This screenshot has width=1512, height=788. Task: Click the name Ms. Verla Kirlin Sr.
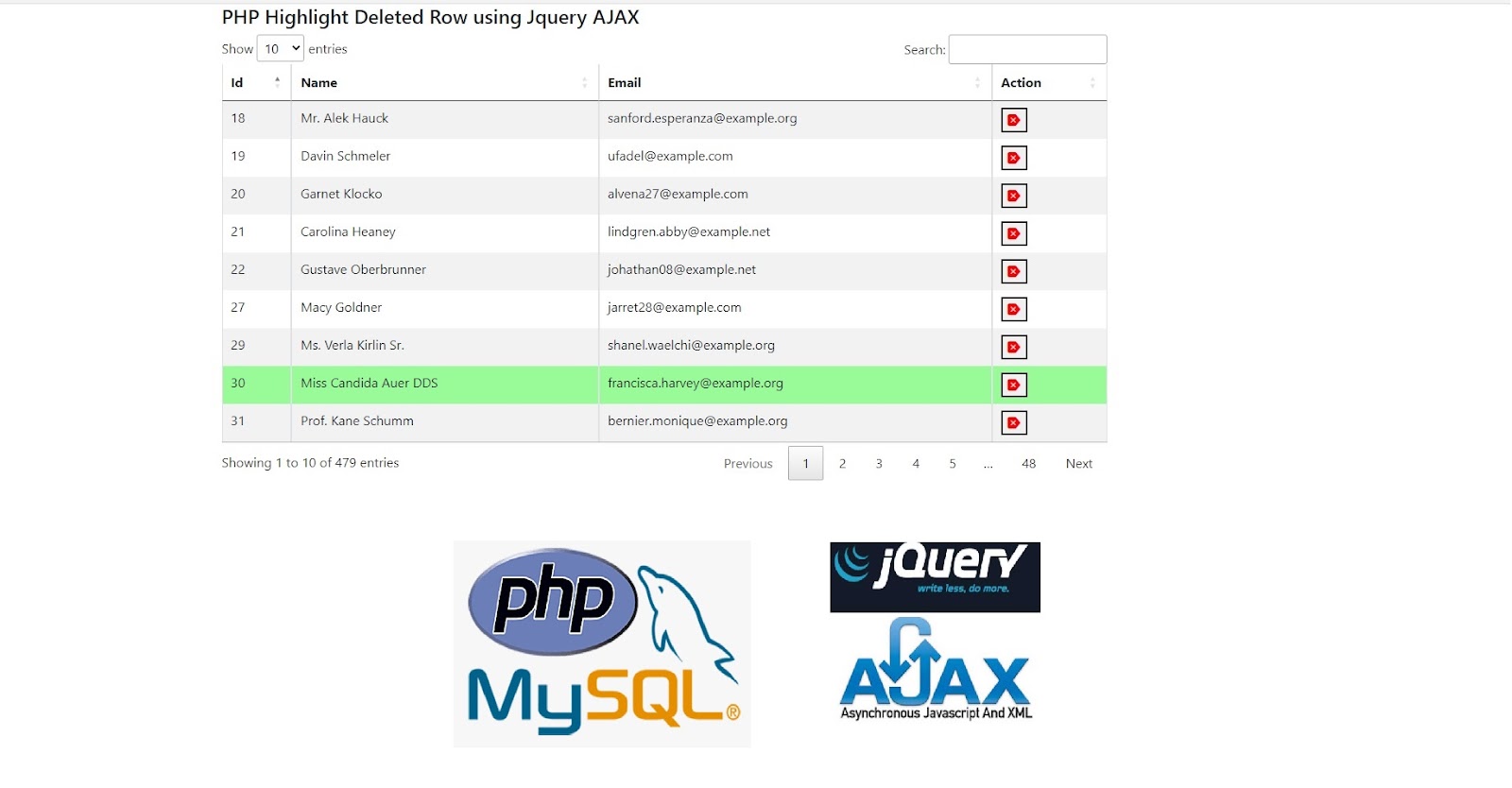[x=352, y=345]
